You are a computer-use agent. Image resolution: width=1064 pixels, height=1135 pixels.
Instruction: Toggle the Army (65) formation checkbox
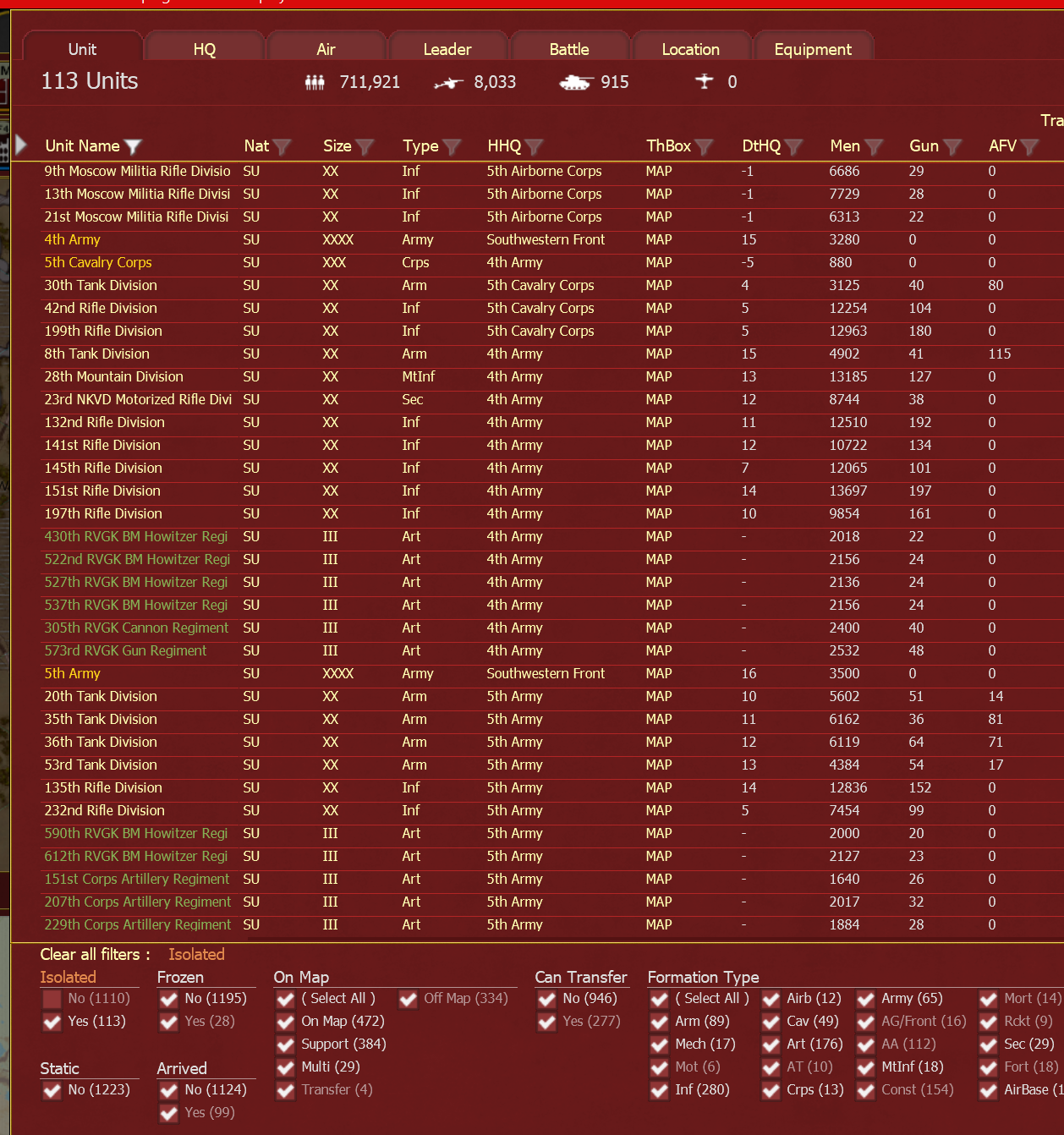(x=866, y=999)
